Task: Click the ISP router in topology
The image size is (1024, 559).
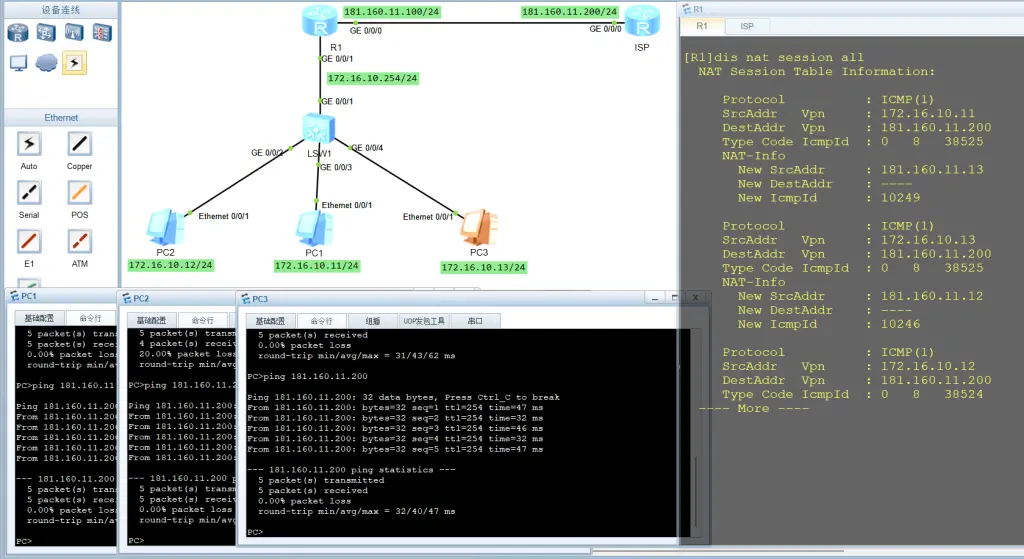Action: click(x=639, y=21)
